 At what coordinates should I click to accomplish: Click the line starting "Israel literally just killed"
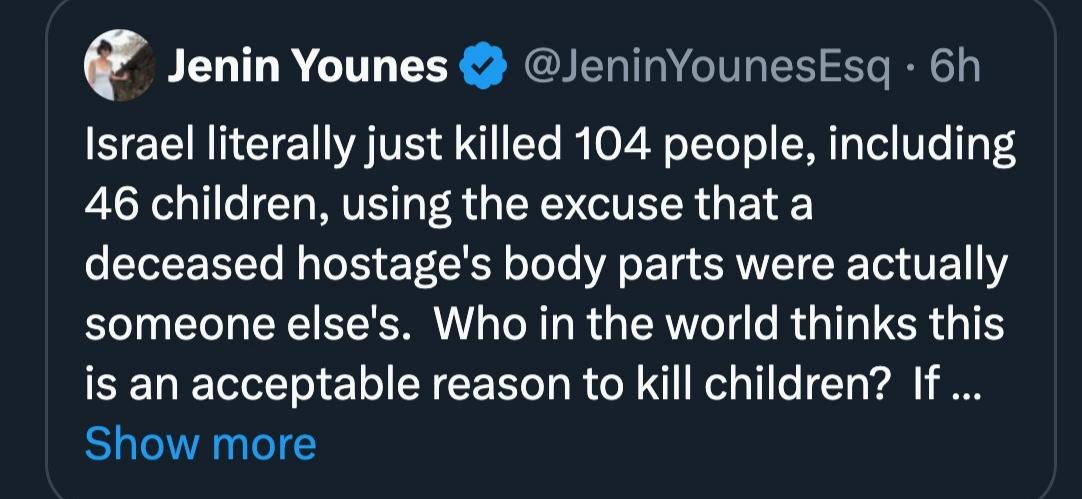(550, 149)
